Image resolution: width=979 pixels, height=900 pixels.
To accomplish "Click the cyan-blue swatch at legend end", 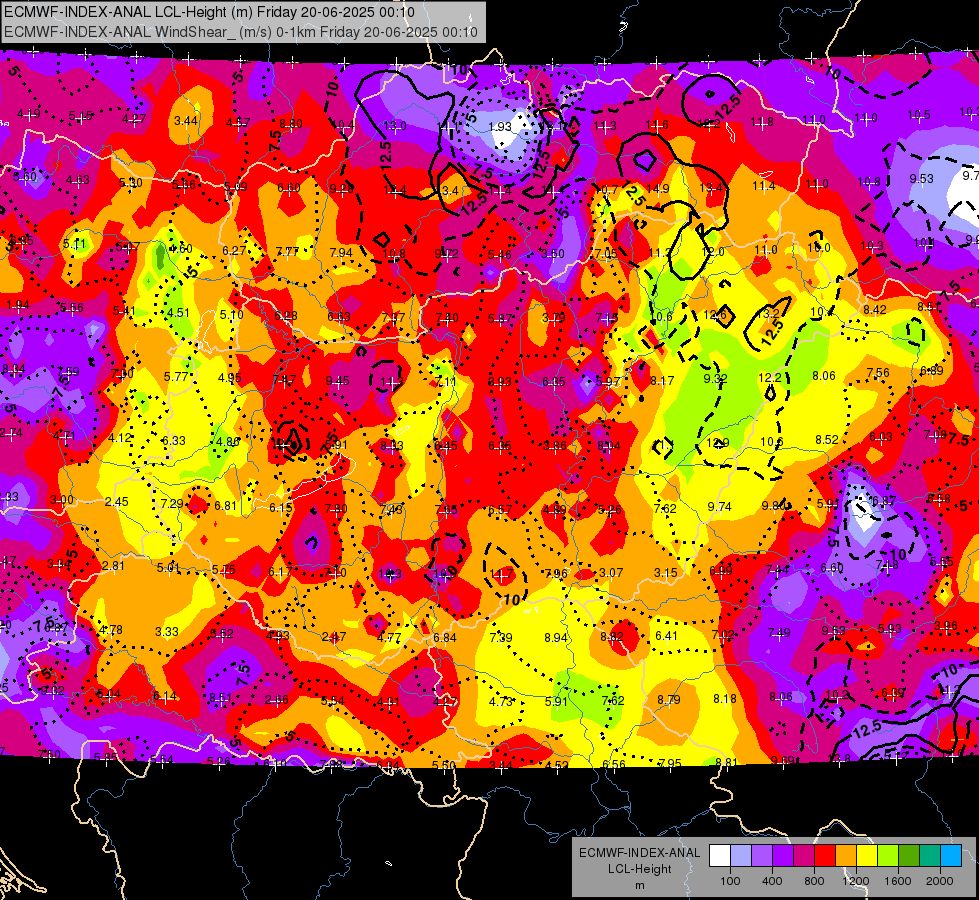I will pos(951,856).
